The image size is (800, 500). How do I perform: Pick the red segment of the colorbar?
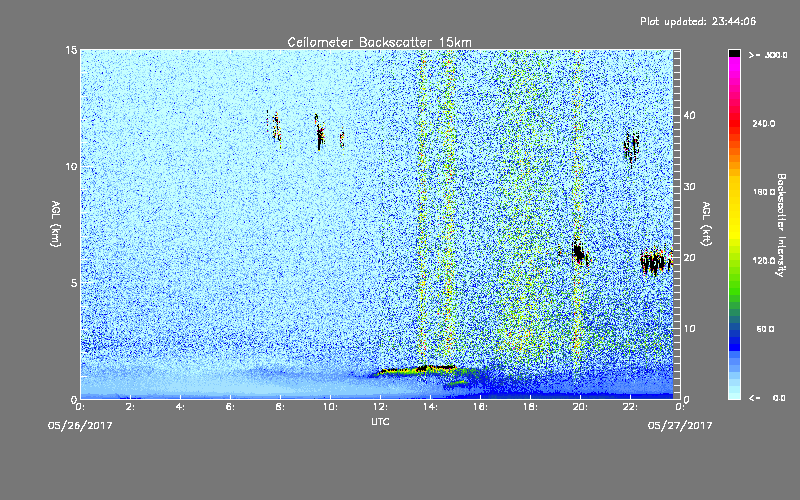(734, 122)
